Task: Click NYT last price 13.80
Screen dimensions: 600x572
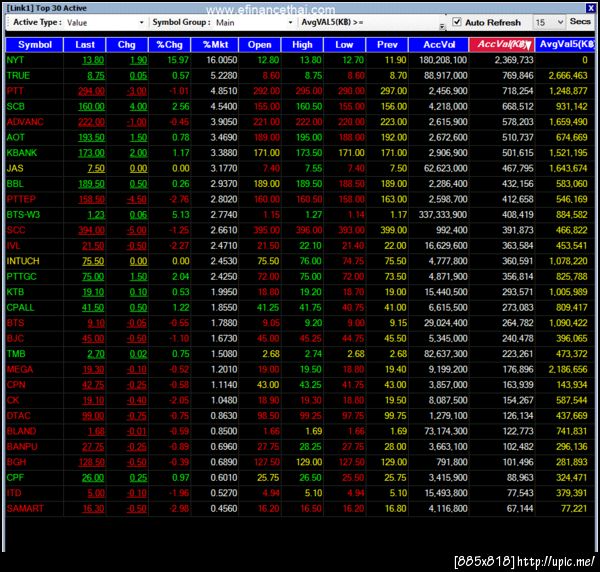Action: pyautogui.click(x=93, y=60)
